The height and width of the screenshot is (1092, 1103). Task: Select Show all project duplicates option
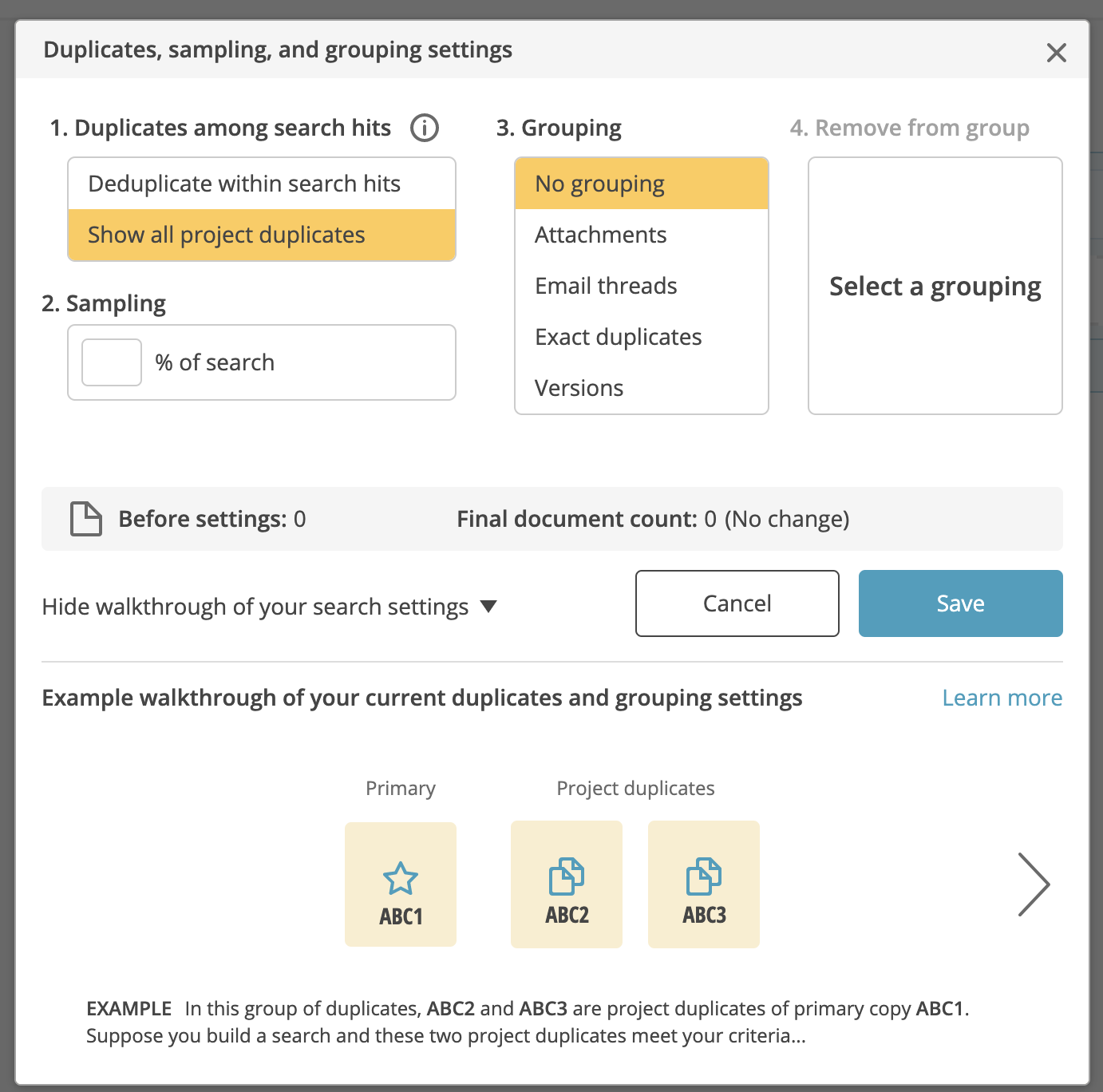pyautogui.click(x=262, y=235)
